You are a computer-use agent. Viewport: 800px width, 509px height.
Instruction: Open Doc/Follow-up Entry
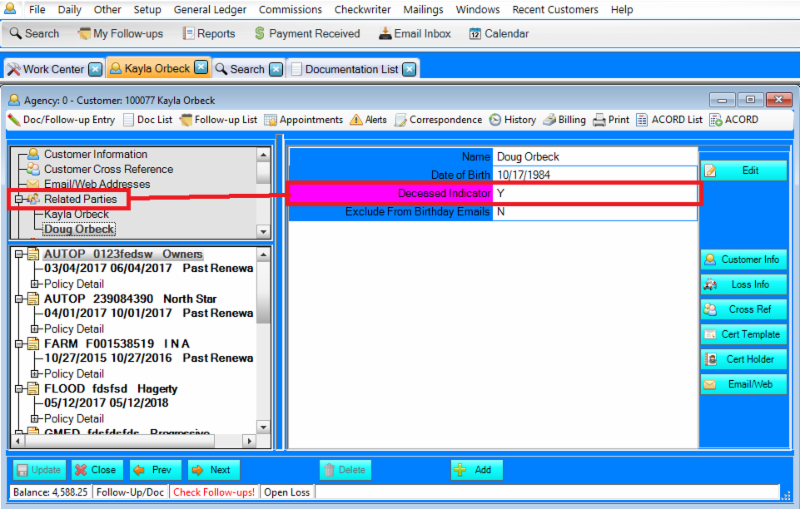pyautogui.click(x=61, y=120)
